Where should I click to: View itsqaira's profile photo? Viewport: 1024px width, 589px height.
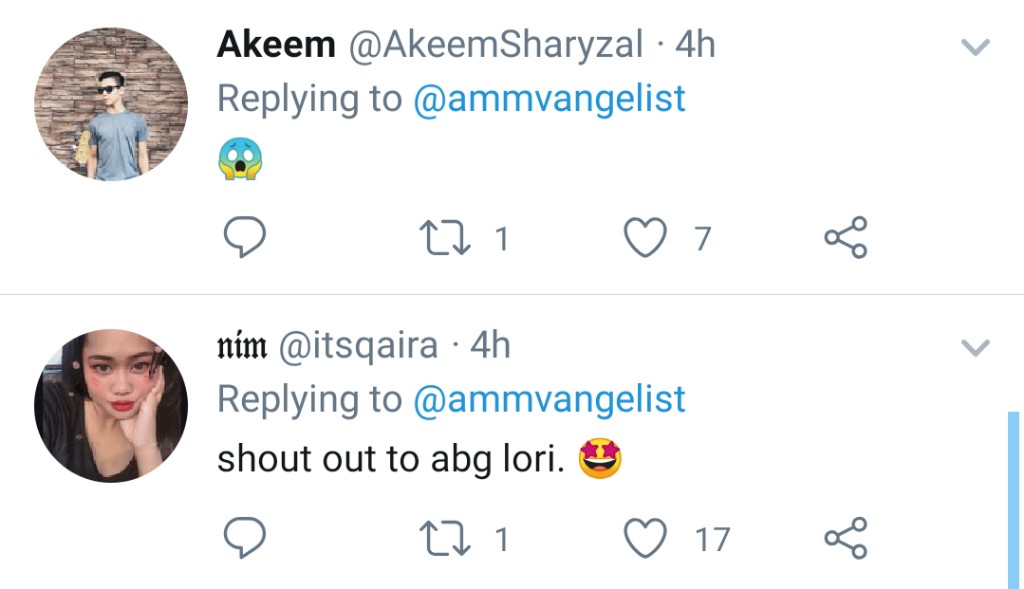coord(111,406)
